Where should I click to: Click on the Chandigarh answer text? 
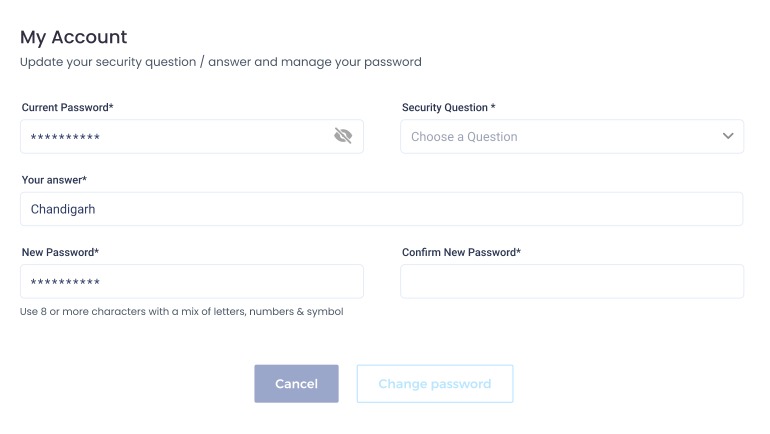(63, 209)
